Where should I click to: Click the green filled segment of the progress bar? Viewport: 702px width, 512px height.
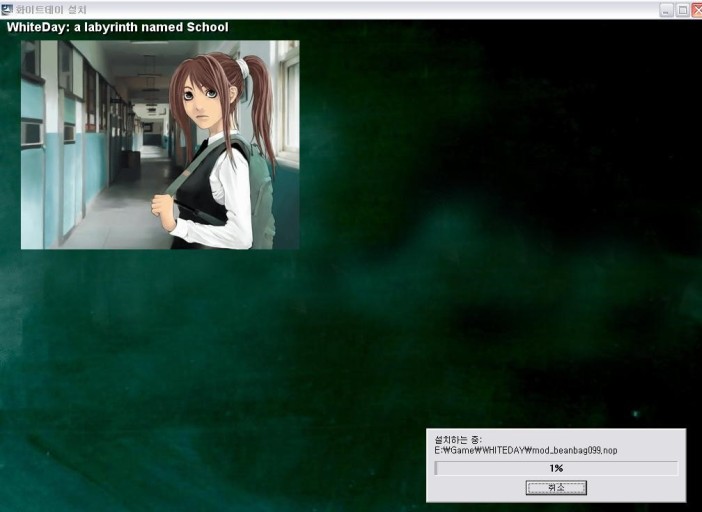[436, 468]
